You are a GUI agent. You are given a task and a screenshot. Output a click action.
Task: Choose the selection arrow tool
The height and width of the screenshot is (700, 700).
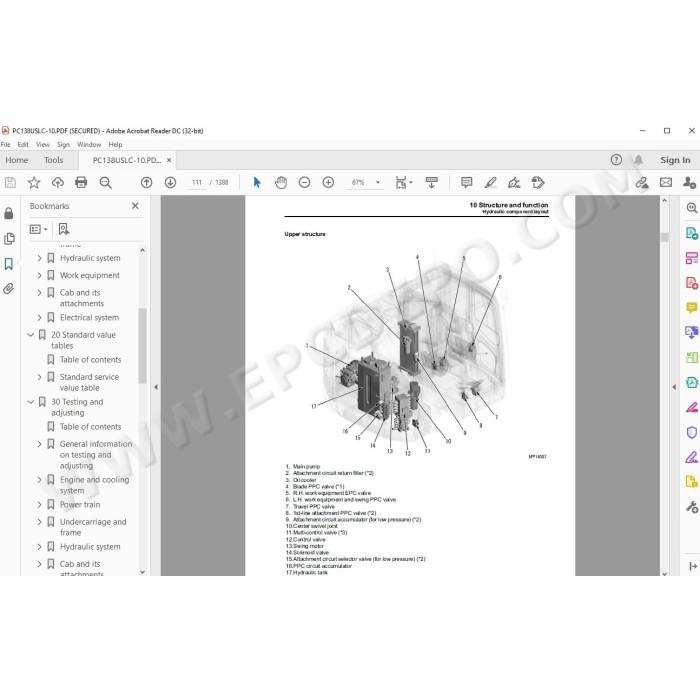257,183
